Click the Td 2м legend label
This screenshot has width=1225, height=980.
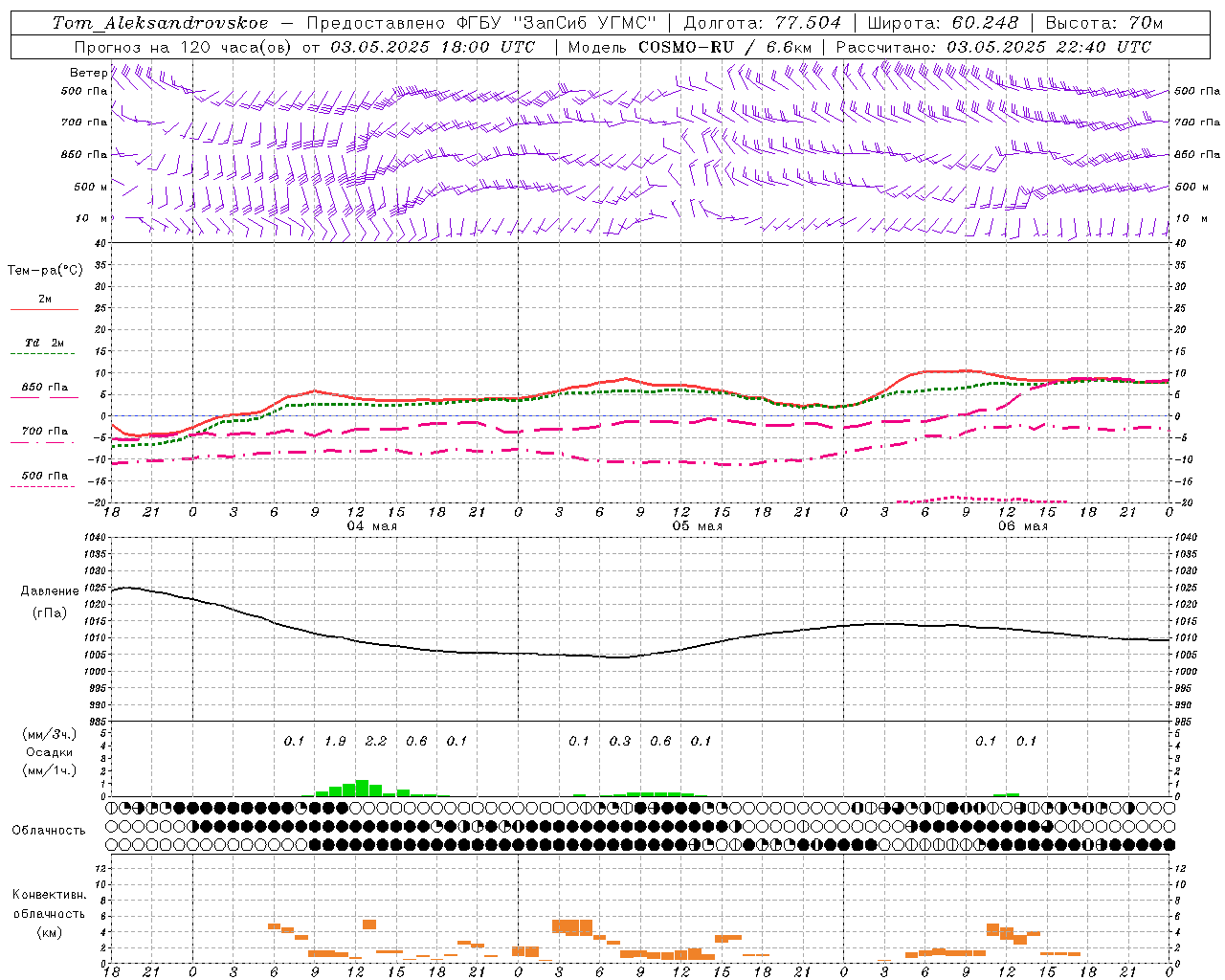[x=45, y=343]
